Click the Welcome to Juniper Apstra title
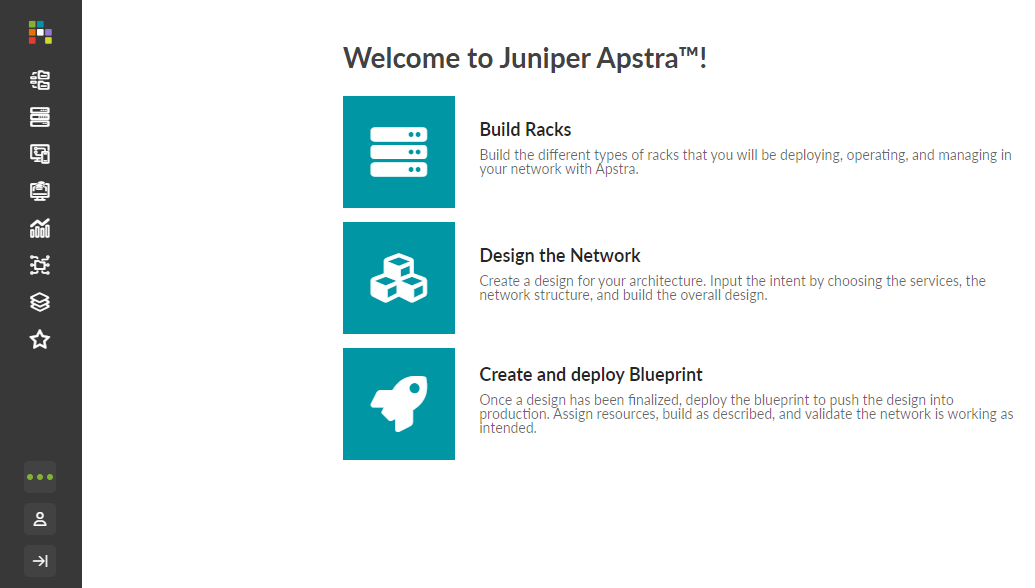The width and height of the screenshot is (1035, 588). [525, 58]
